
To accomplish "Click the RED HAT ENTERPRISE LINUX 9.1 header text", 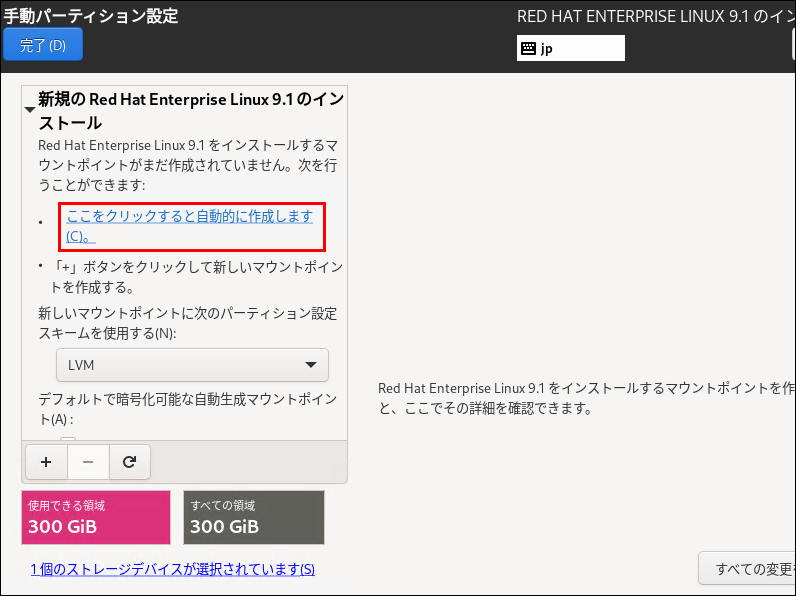I will (655, 16).
